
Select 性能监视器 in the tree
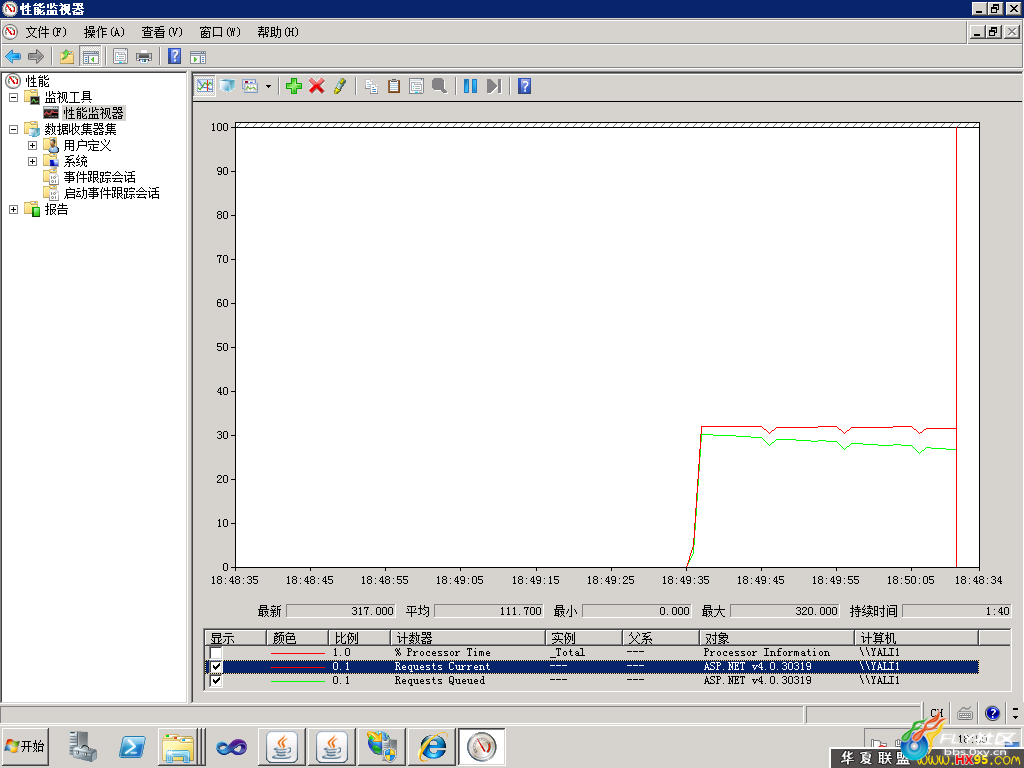pos(93,113)
